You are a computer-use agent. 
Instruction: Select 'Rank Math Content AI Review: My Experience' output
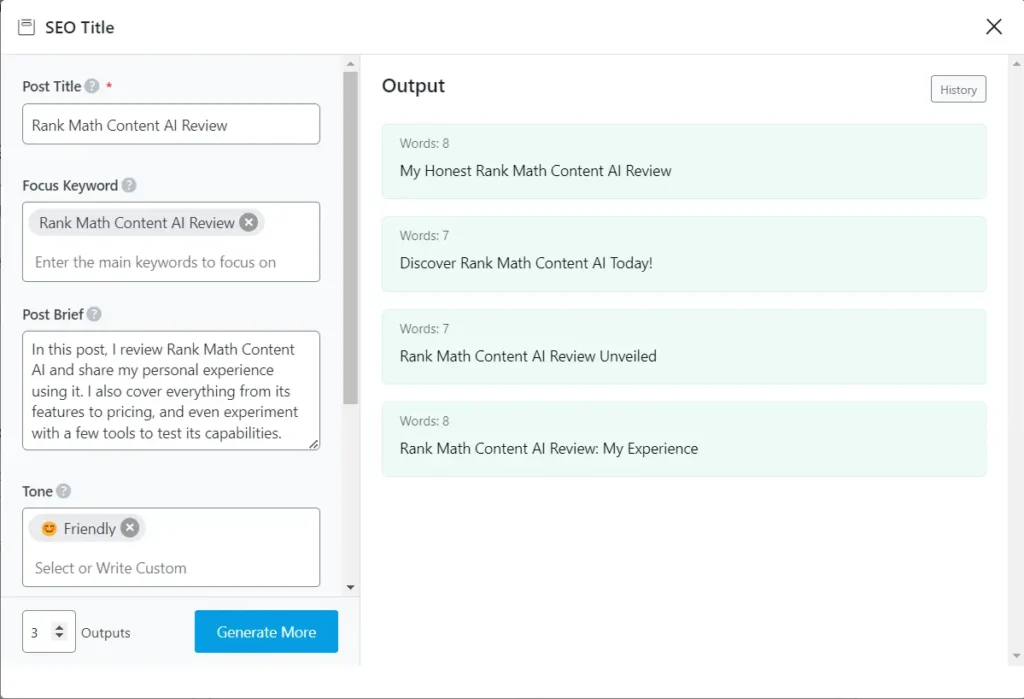tap(684, 439)
